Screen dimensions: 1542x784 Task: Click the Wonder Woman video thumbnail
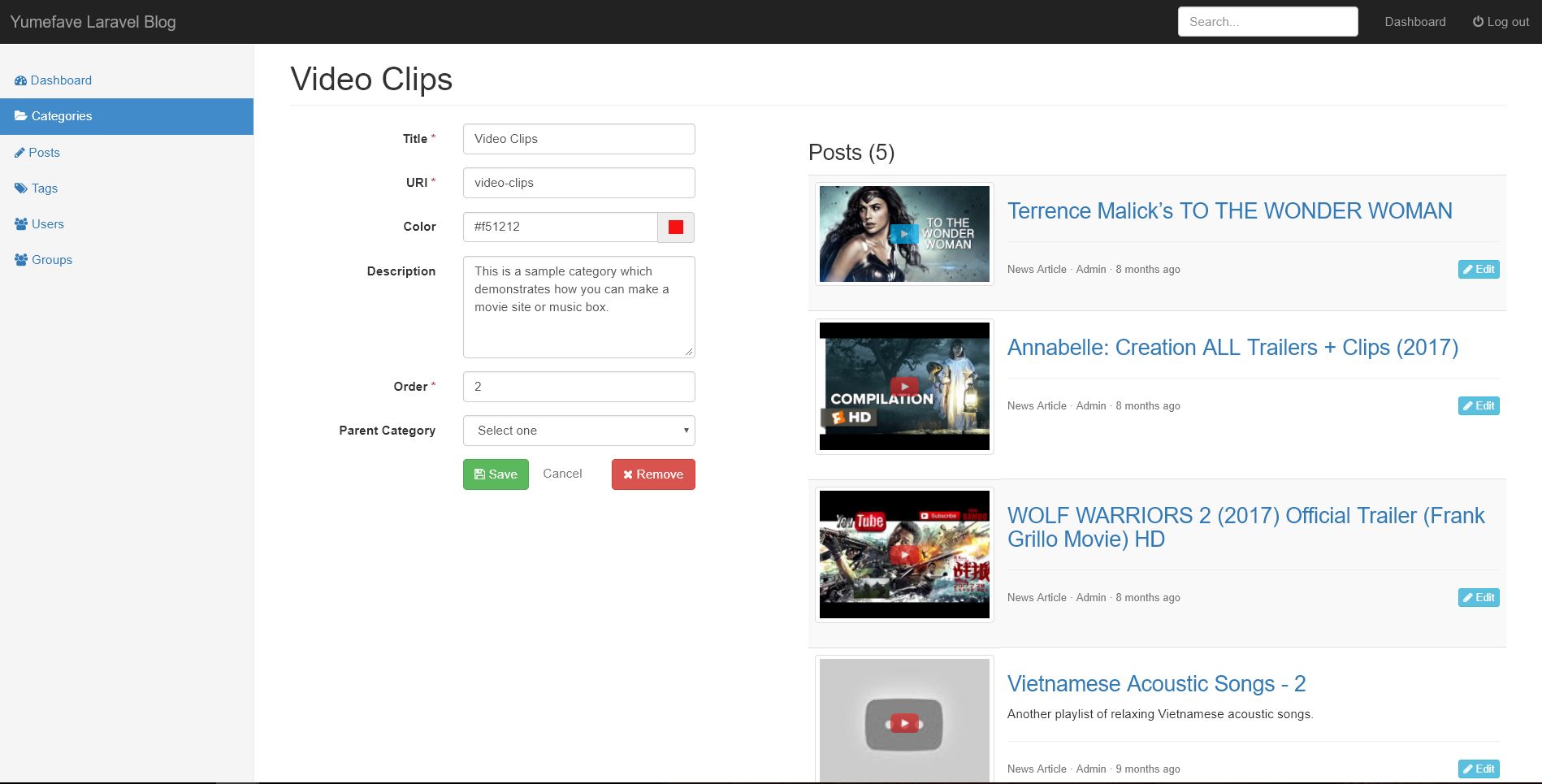(x=904, y=234)
